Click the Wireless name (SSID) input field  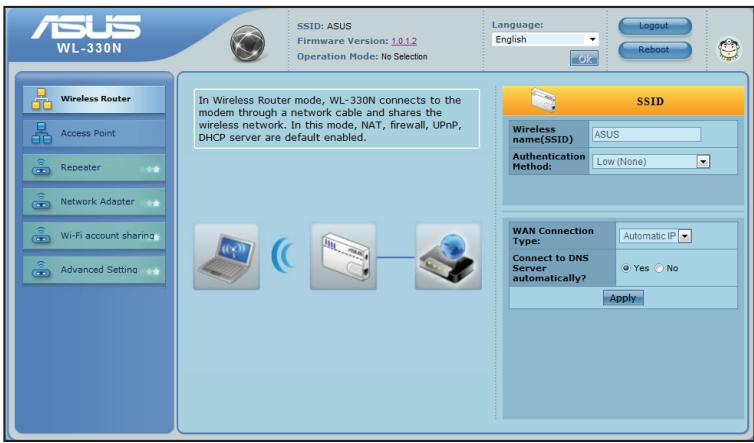click(646, 135)
